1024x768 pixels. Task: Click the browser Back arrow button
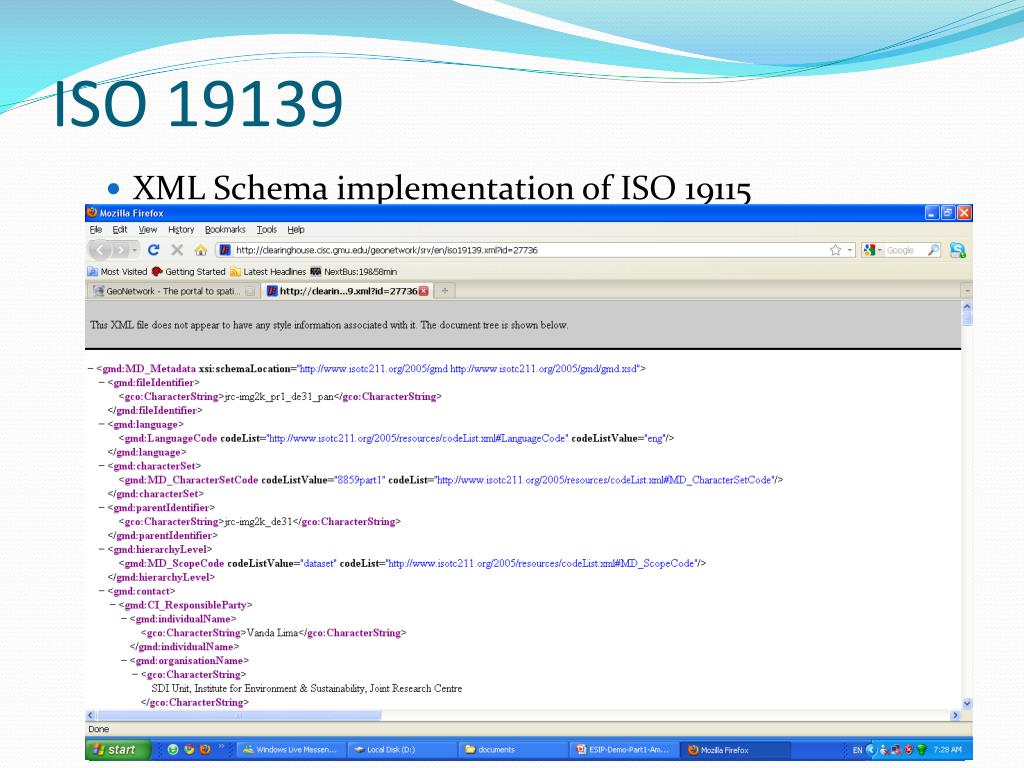(x=100, y=250)
